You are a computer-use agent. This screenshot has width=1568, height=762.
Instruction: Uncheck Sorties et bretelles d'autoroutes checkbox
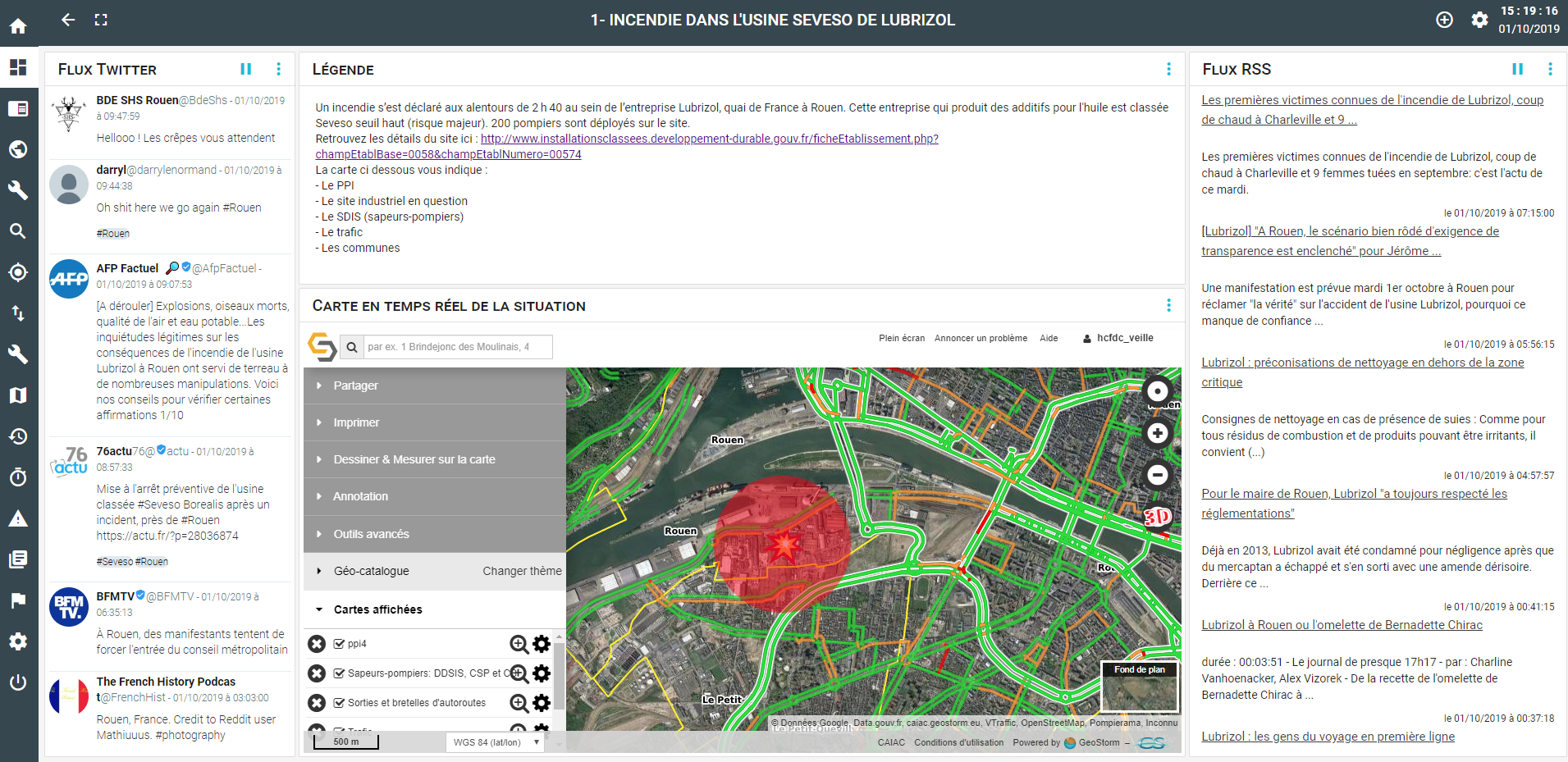[339, 703]
